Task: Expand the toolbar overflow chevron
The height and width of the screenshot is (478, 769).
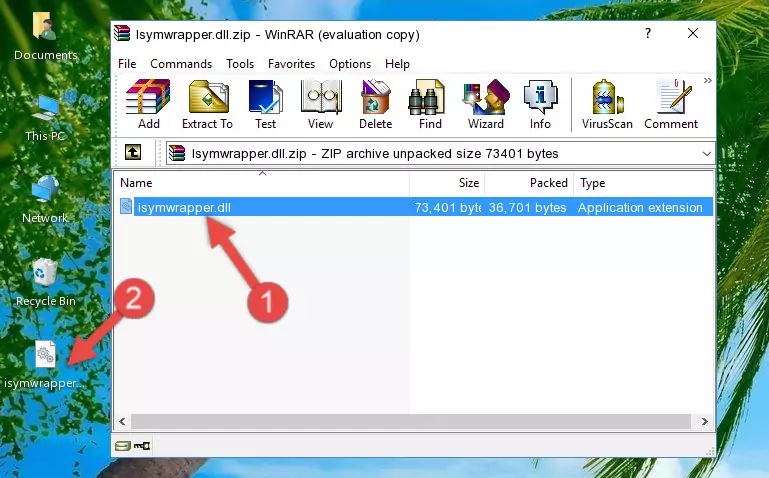Action: pos(707,80)
